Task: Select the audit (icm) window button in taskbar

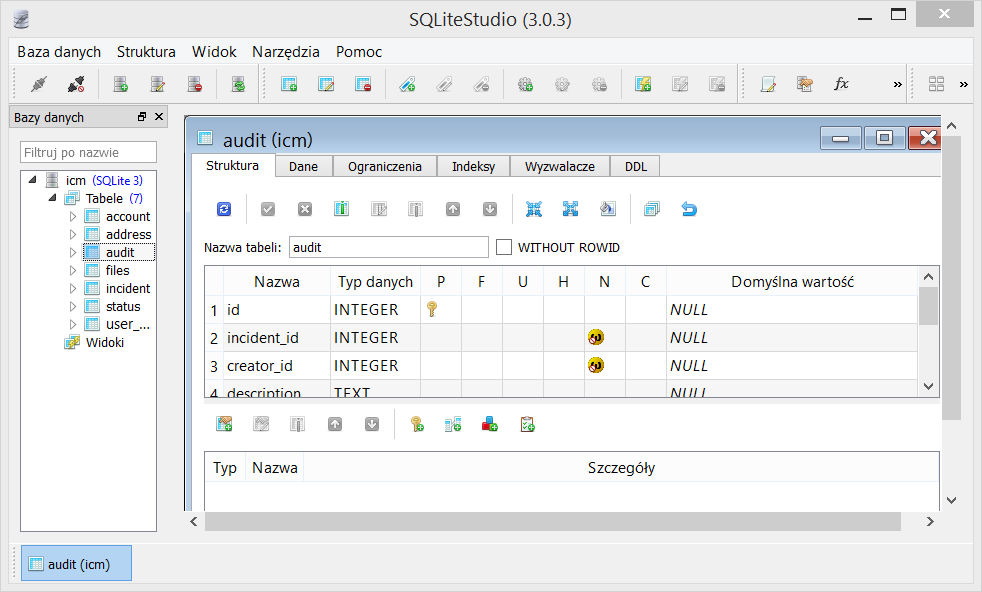Action: tap(76, 564)
